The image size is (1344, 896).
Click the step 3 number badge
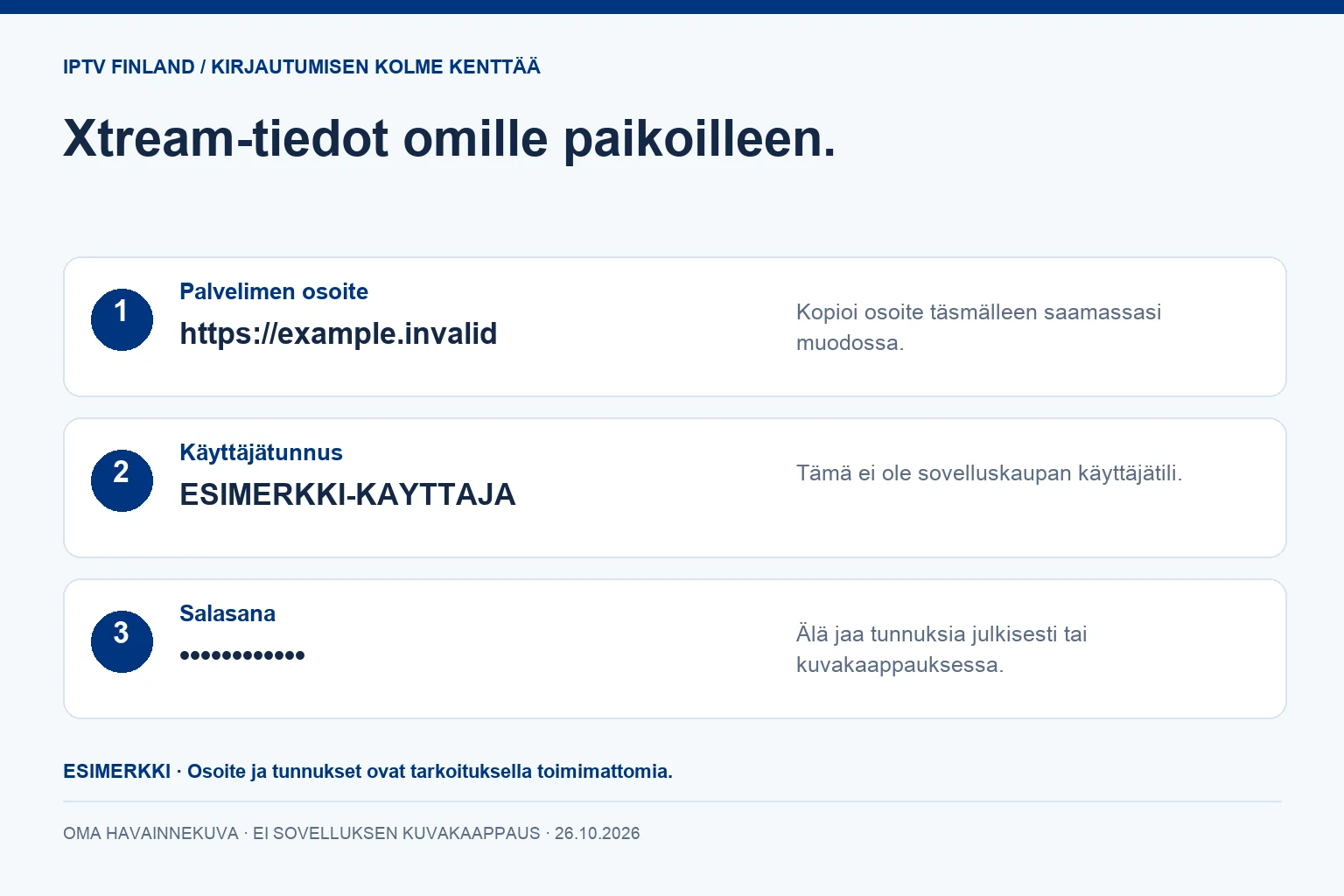[x=122, y=641]
